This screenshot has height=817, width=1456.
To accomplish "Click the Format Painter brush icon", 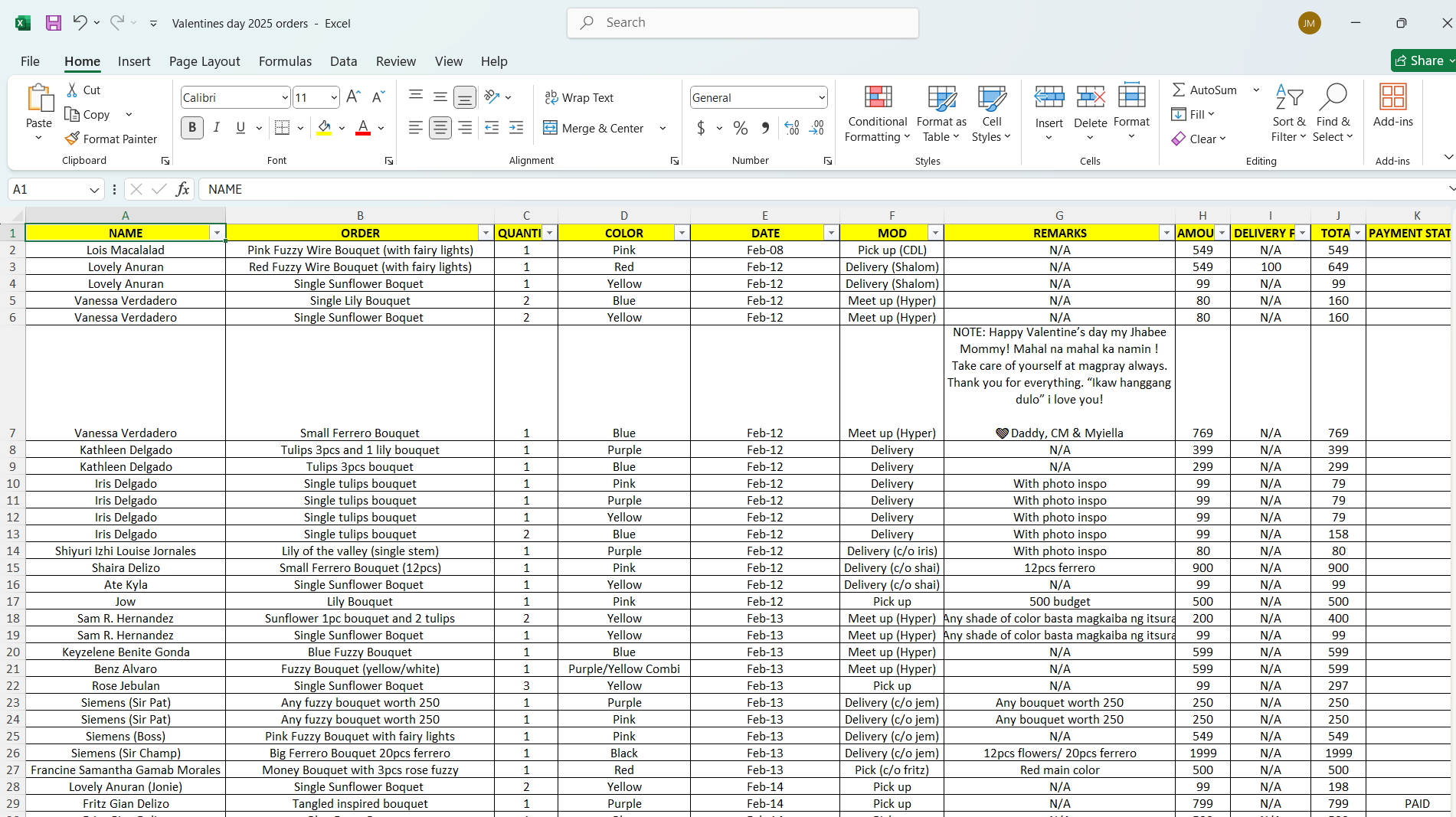I will (72, 139).
